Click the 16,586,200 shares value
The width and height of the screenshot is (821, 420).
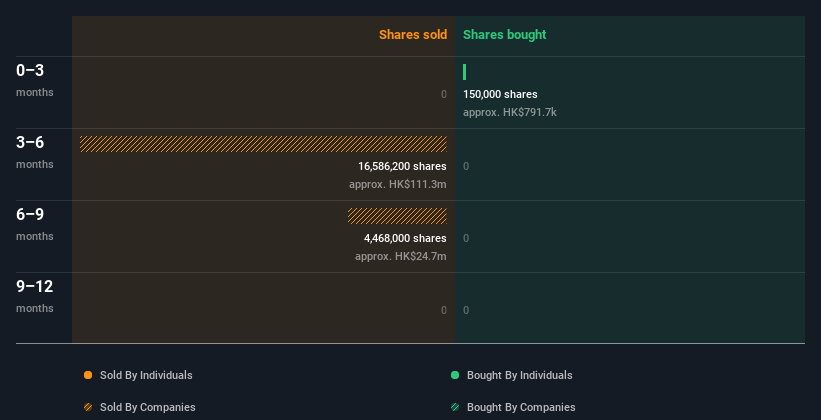(402, 167)
